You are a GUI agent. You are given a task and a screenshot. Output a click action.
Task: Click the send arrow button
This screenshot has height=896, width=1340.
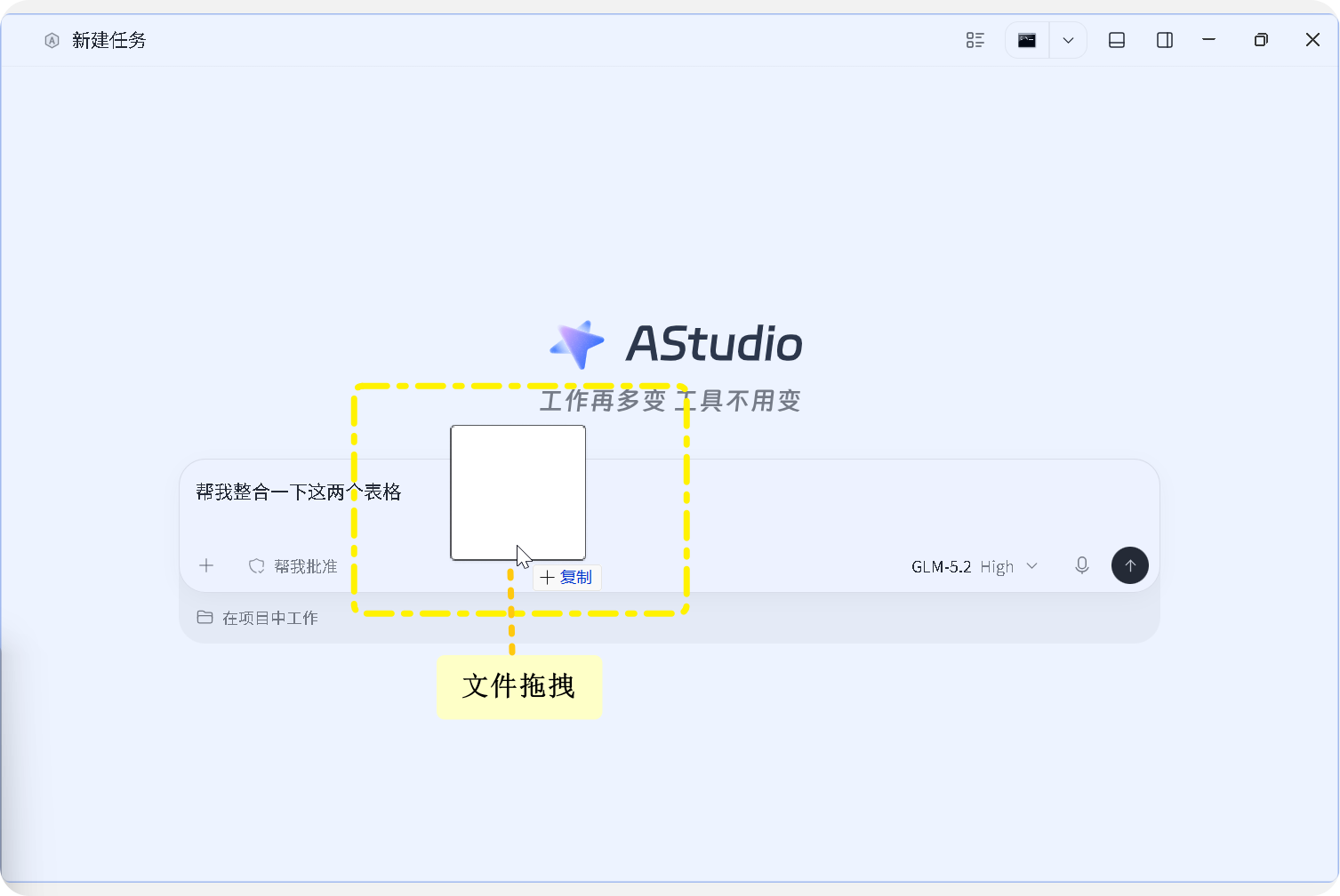pyautogui.click(x=1130, y=565)
